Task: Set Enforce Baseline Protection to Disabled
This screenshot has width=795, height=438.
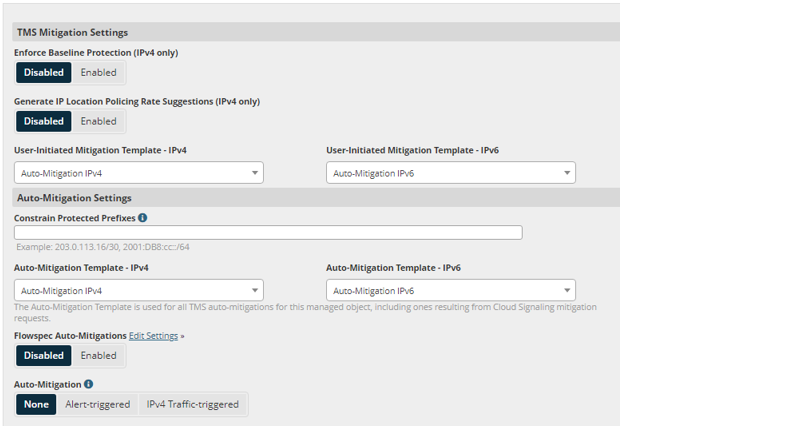Action: [x=44, y=72]
